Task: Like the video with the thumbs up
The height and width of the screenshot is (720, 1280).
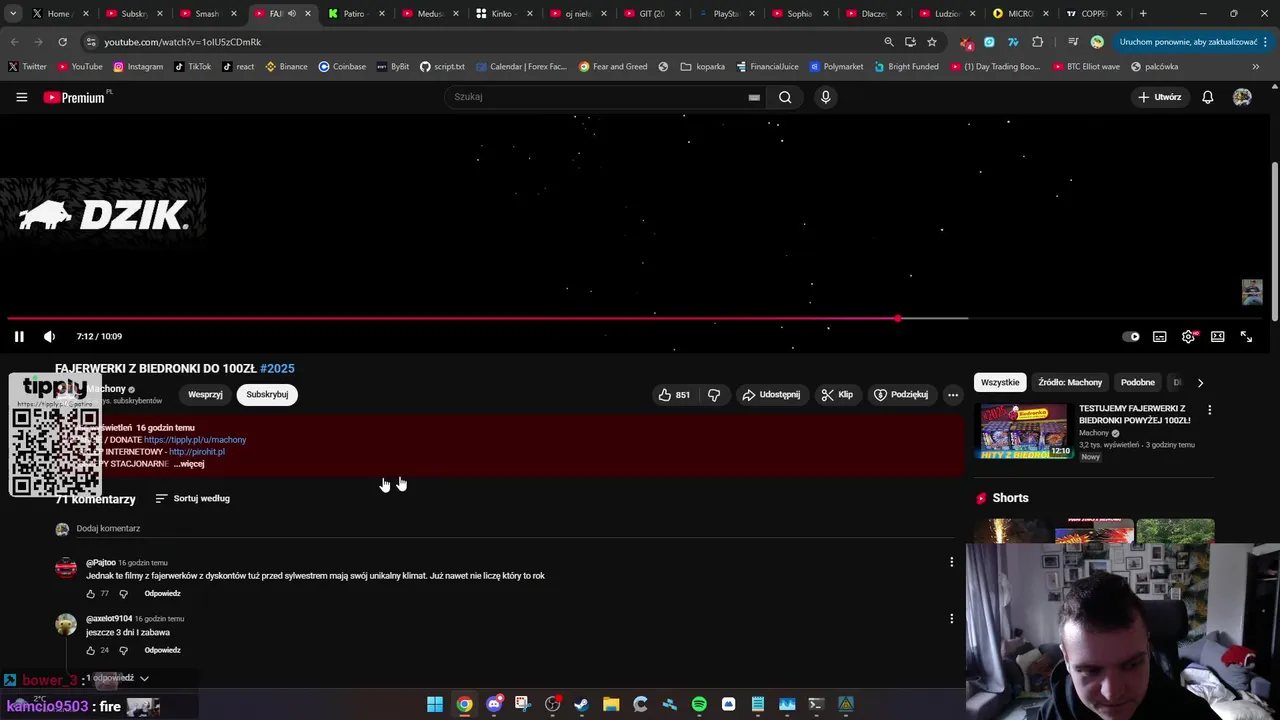Action: click(x=674, y=395)
